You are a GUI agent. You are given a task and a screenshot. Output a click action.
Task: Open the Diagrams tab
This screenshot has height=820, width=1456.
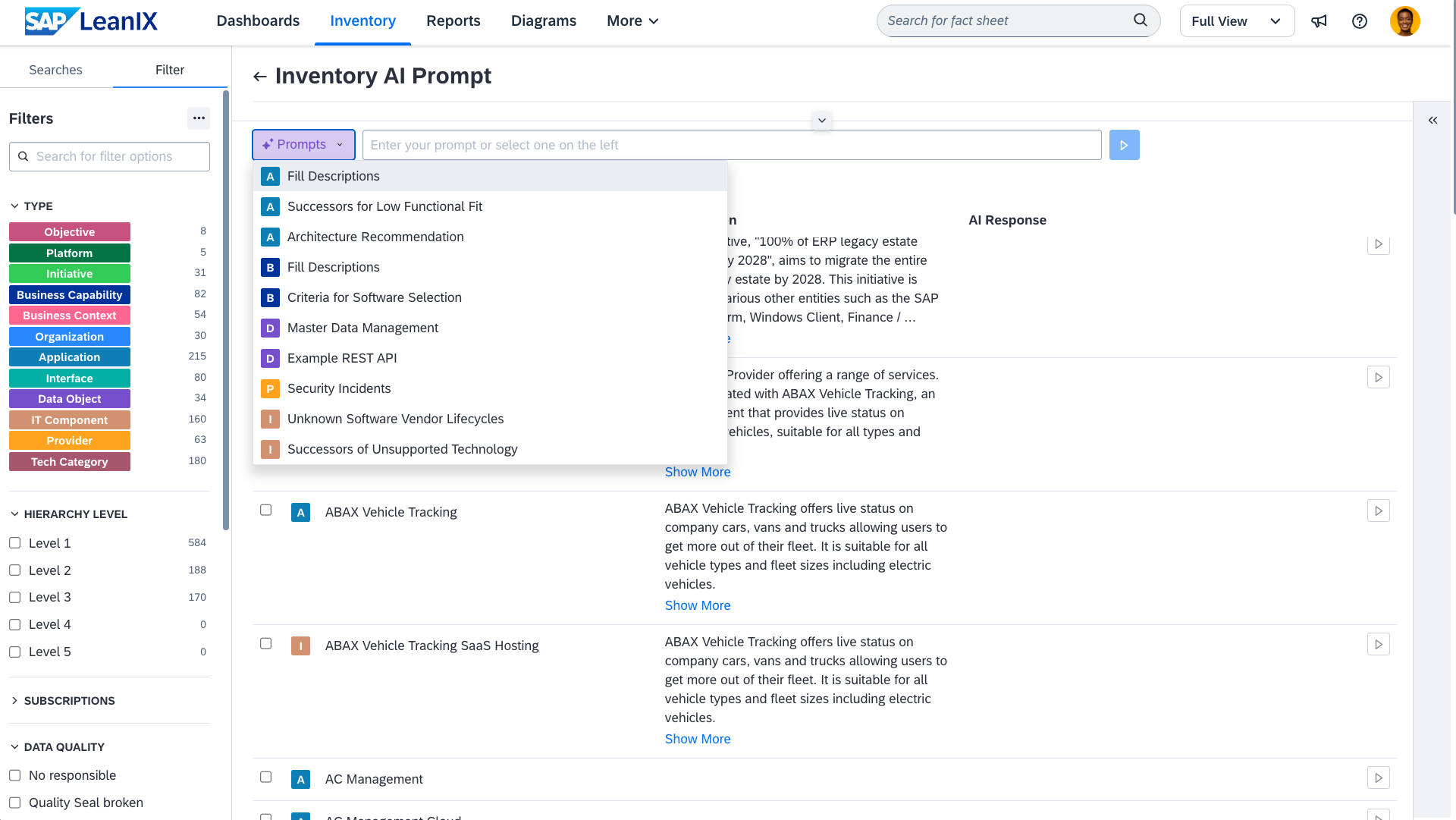[544, 21]
